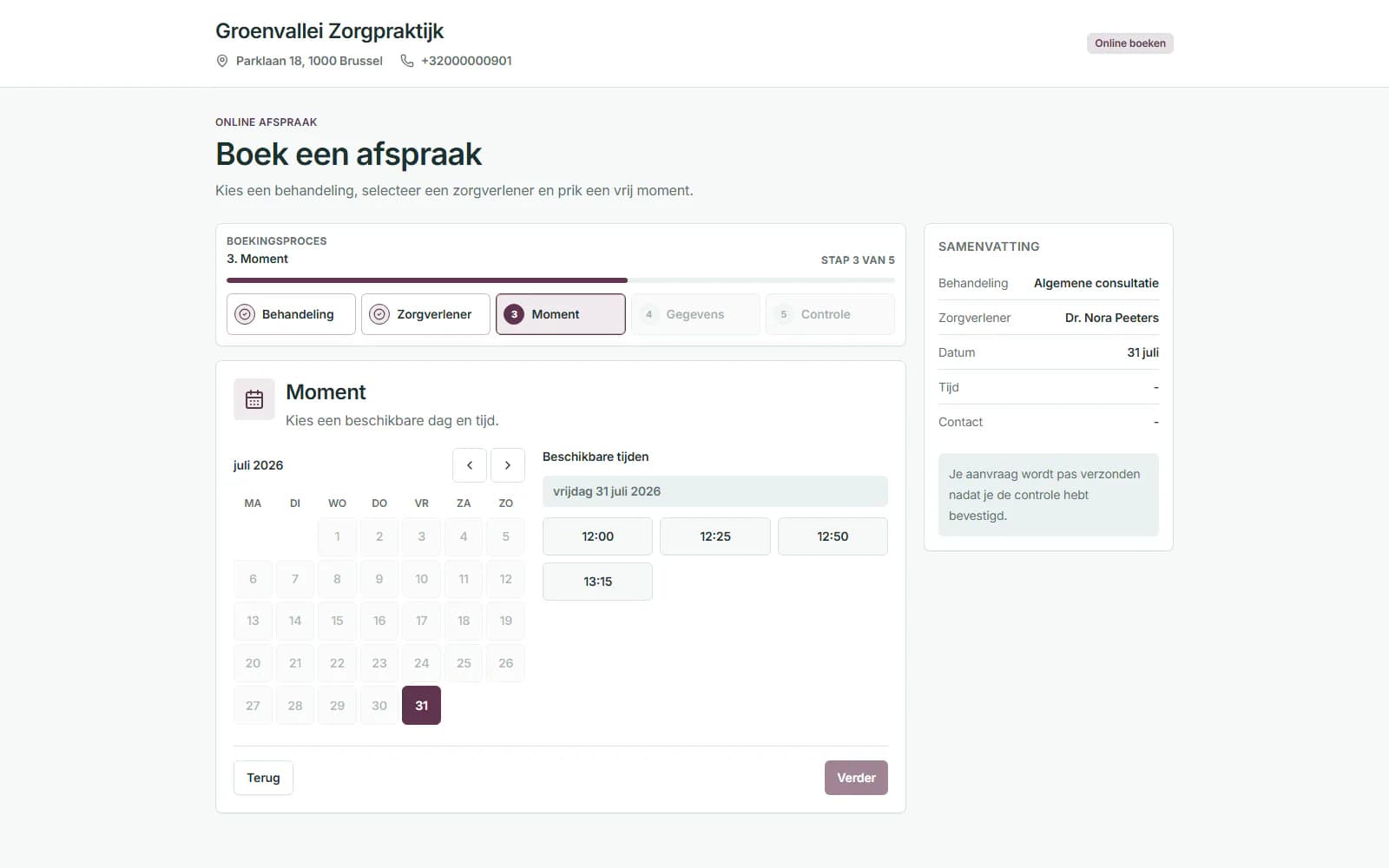This screenshot has height=868, width=1389.
Task: Click the address Parklaan 18, 1000 Brussel
Action: pyautogui.click(x=309, y=61)
